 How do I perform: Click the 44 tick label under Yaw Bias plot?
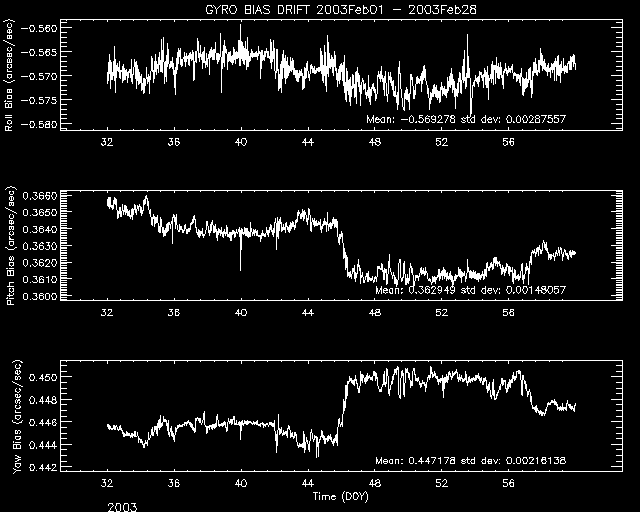coord(308,483)
